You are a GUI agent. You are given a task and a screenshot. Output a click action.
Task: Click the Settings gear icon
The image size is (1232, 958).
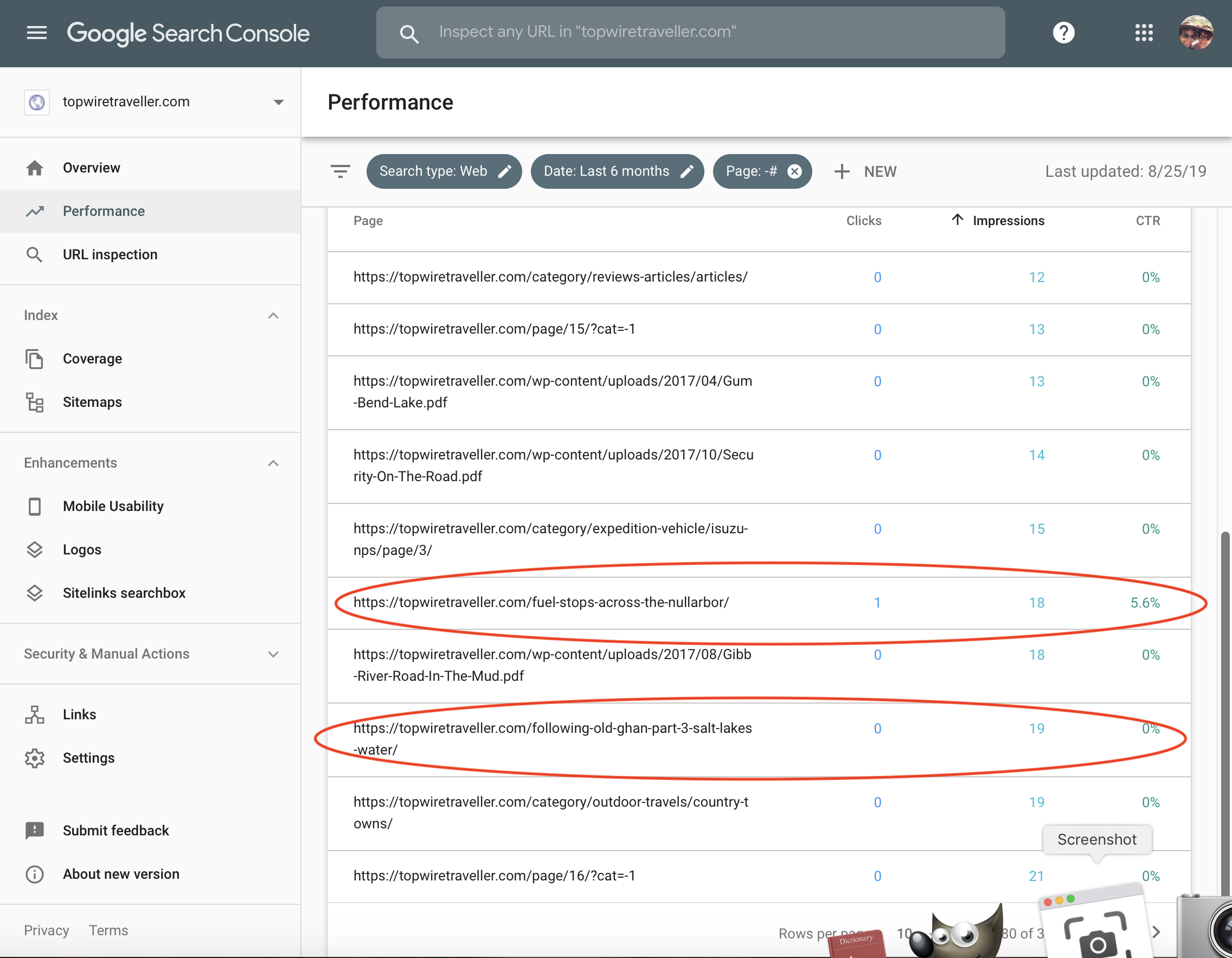coord(34,758)
